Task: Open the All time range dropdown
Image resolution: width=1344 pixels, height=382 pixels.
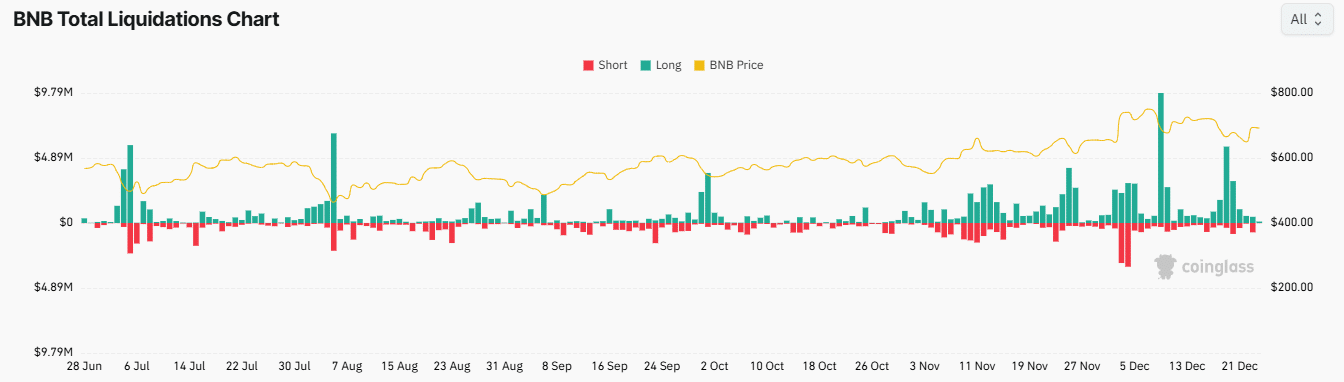Action: click(x=1306, y=19)
